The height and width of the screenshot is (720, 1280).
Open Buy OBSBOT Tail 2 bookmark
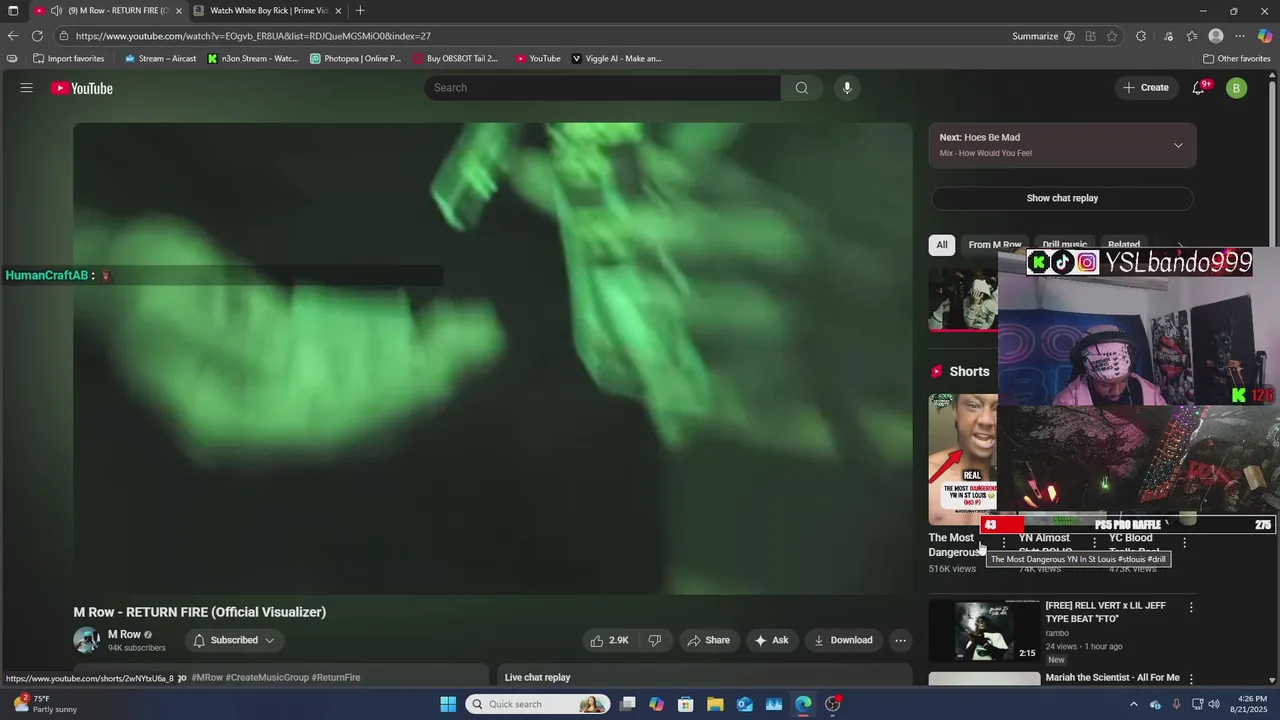click(455, 58)
